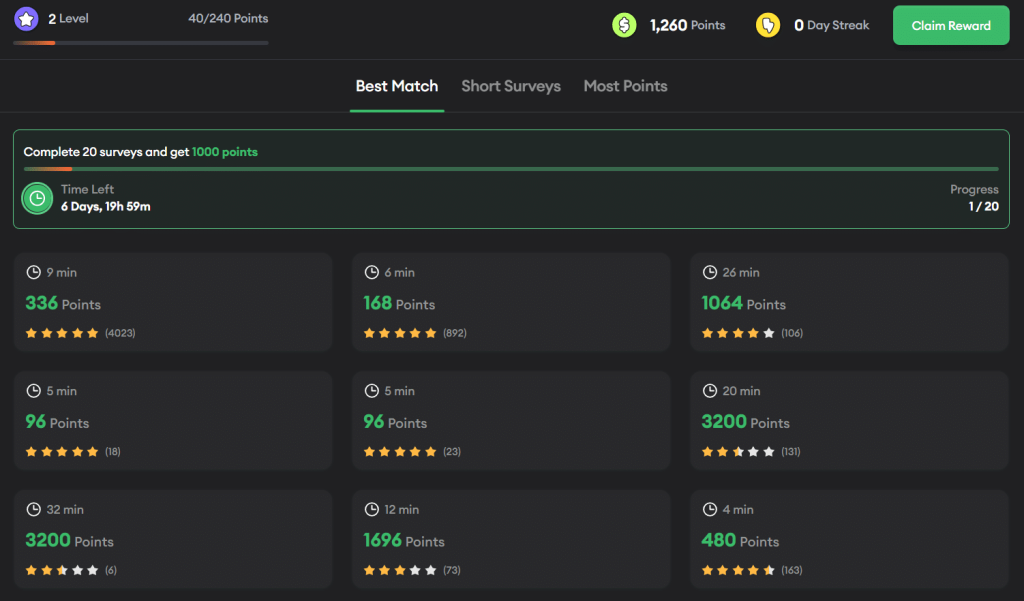Image resolution: width=1024 pixels, height=601 pixels.
Task: Click the purple star level icon
Action: coord(26,19)
